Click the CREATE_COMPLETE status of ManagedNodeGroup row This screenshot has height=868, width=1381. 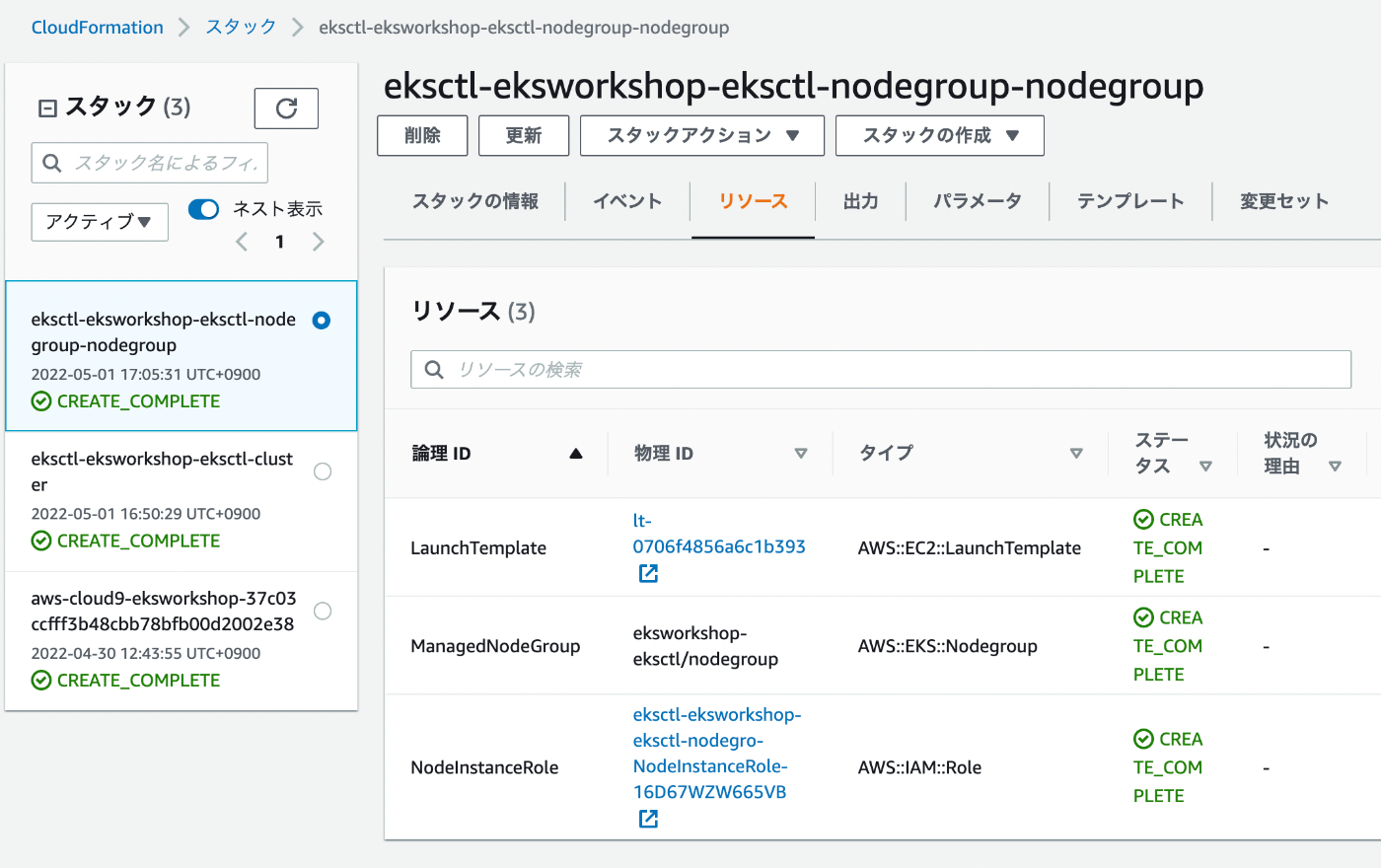1168,646
